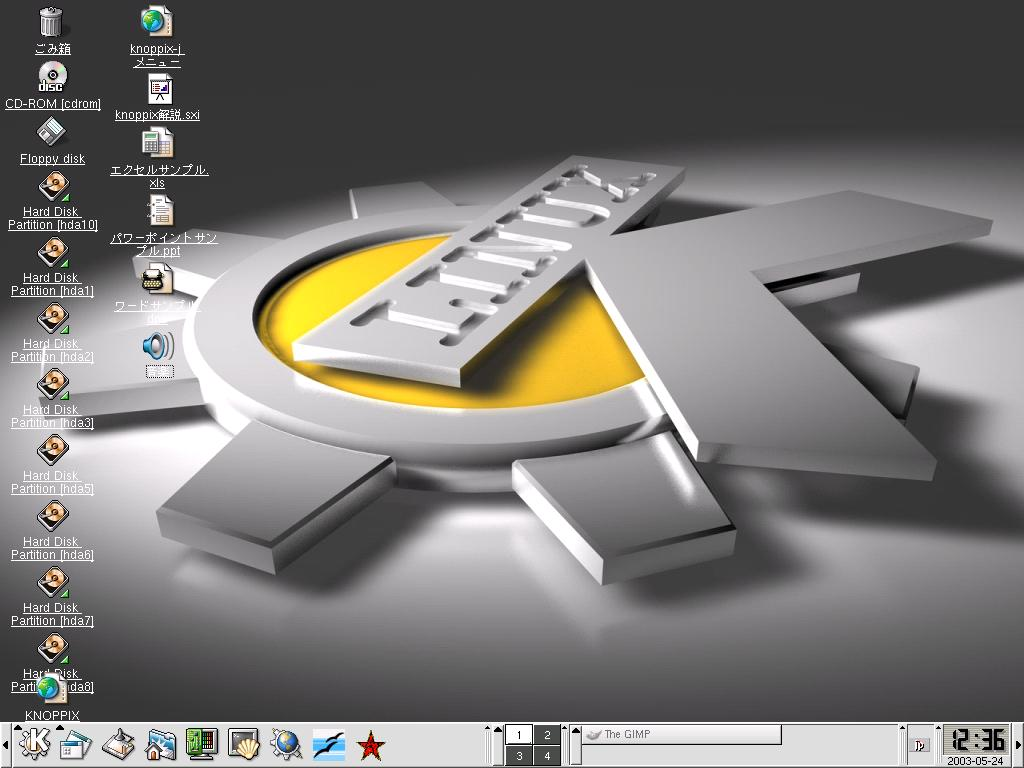Open the trash can desktop icon

click(51, 22)
